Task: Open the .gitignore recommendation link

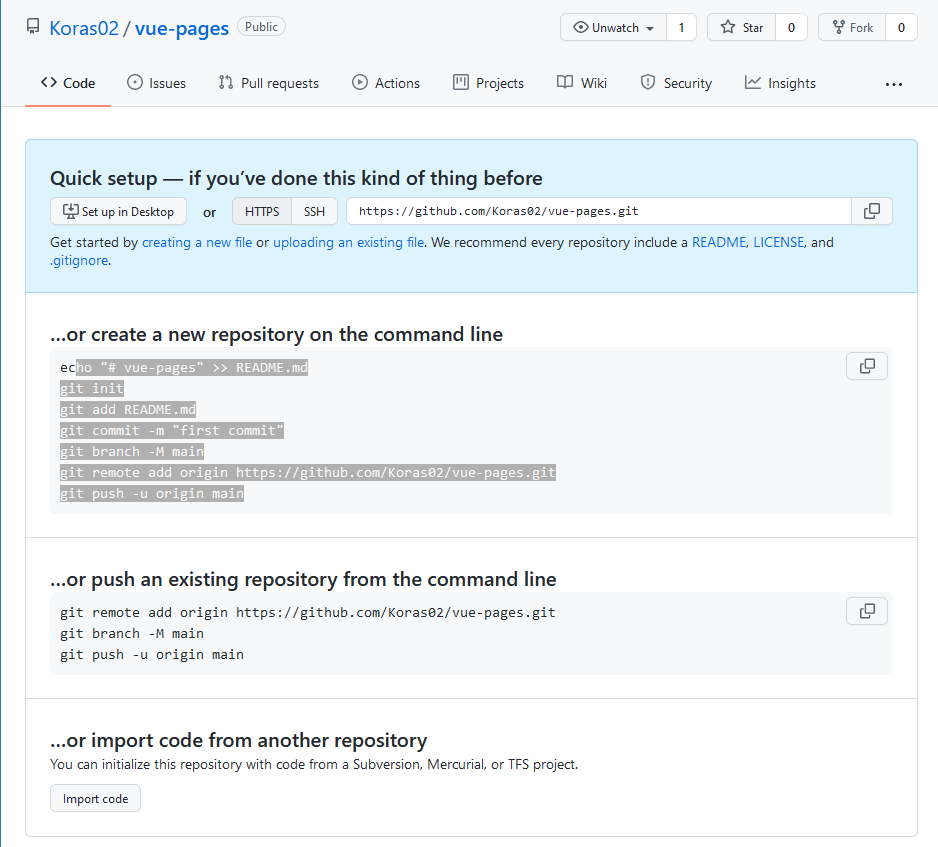Action: (x=80, y=261)
